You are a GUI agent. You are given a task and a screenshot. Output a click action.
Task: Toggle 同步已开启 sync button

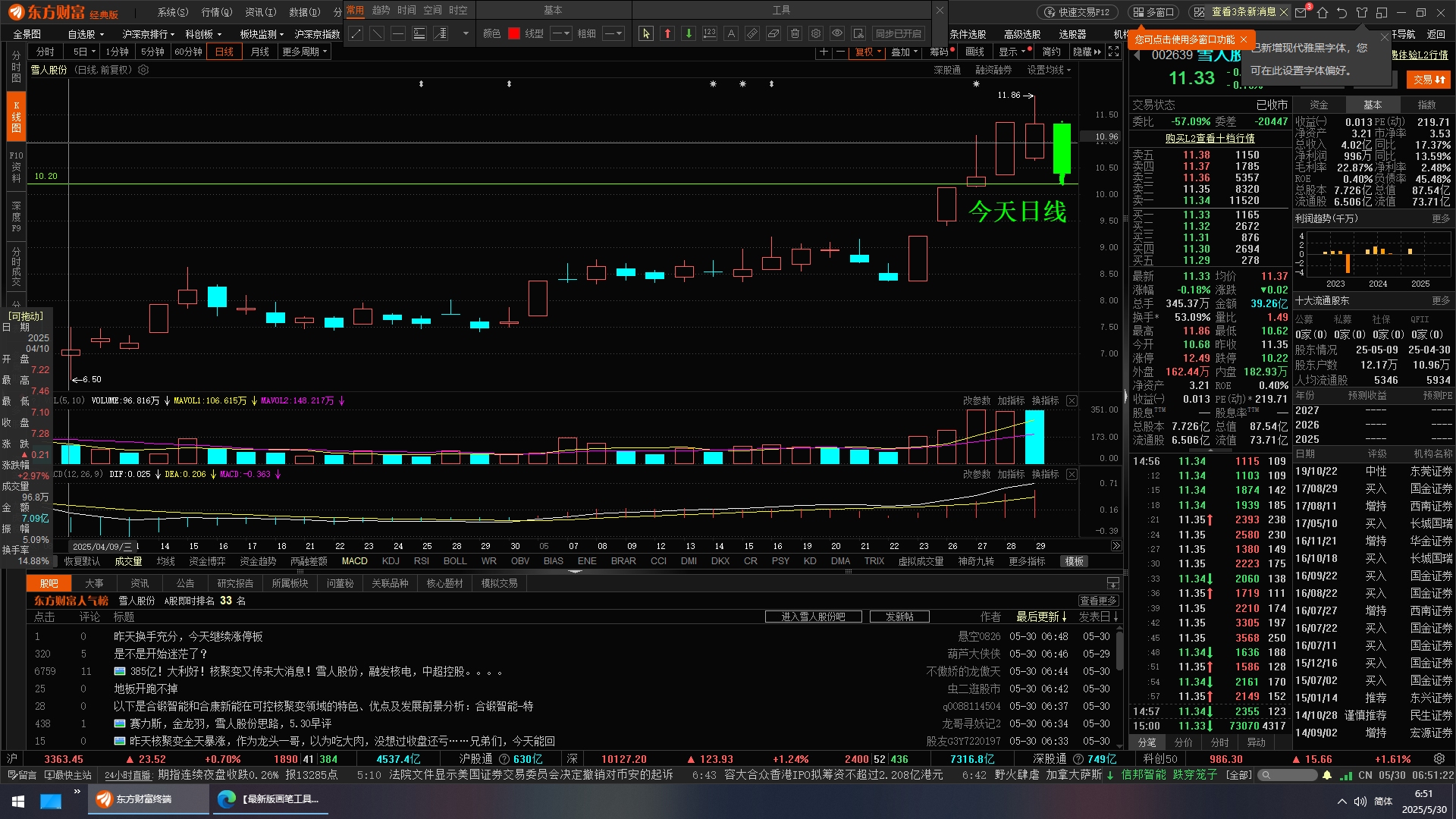click(x=899, y=33)
